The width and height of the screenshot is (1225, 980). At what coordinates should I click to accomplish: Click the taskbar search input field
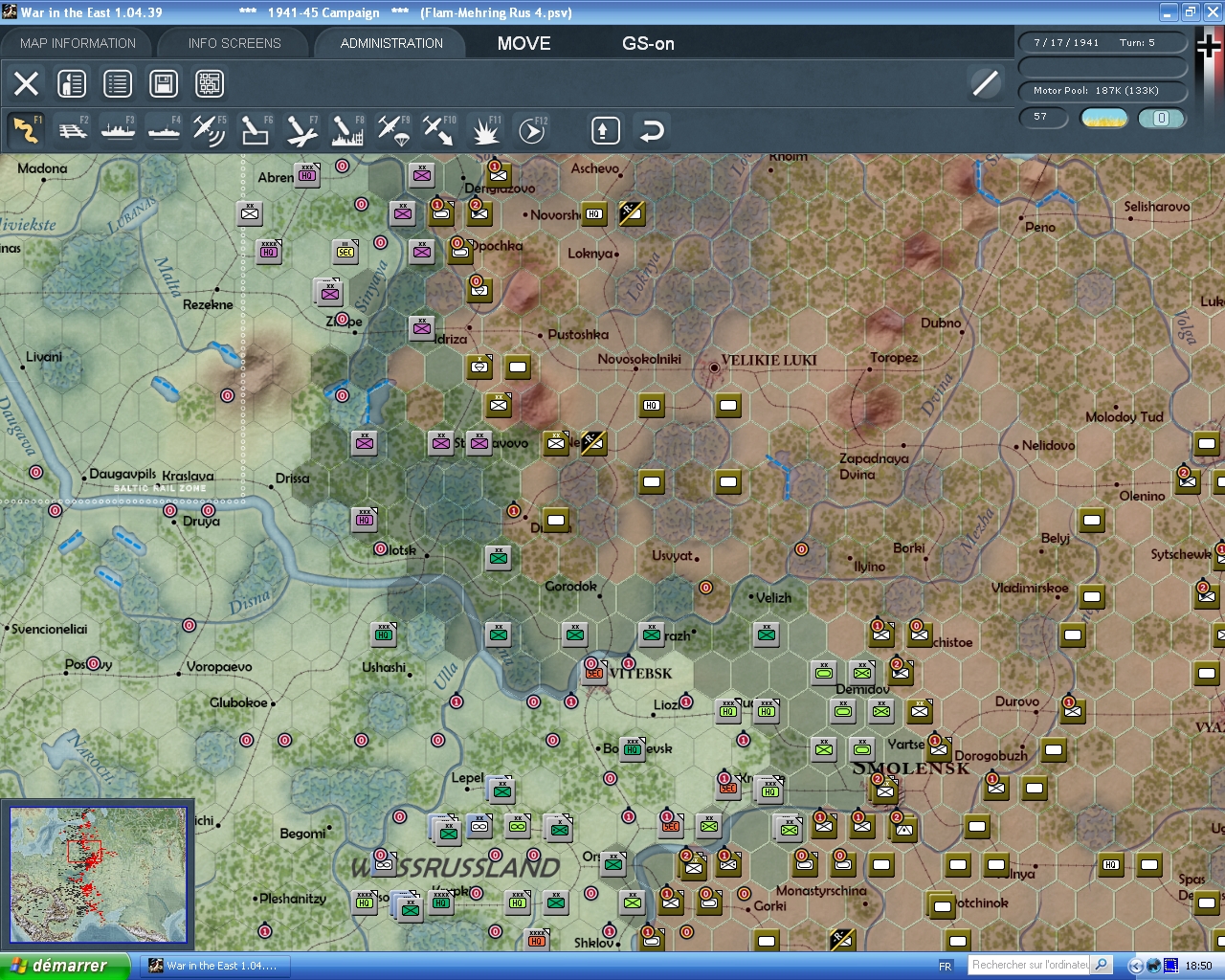click(1031, 965)
